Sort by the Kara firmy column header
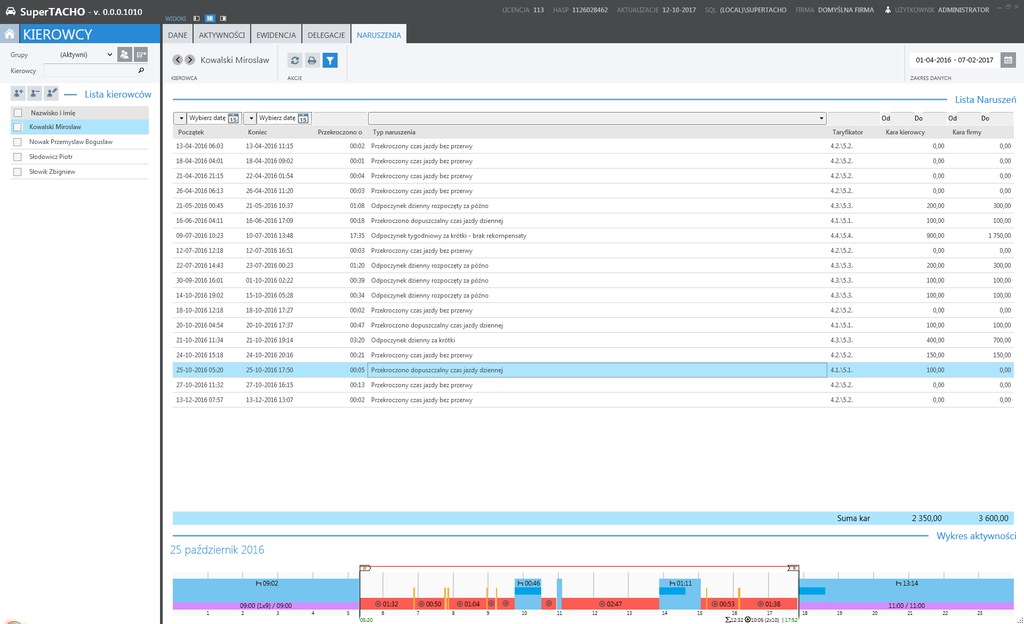This screenshot has width=1024, height=624. click(x=967, y=133)
